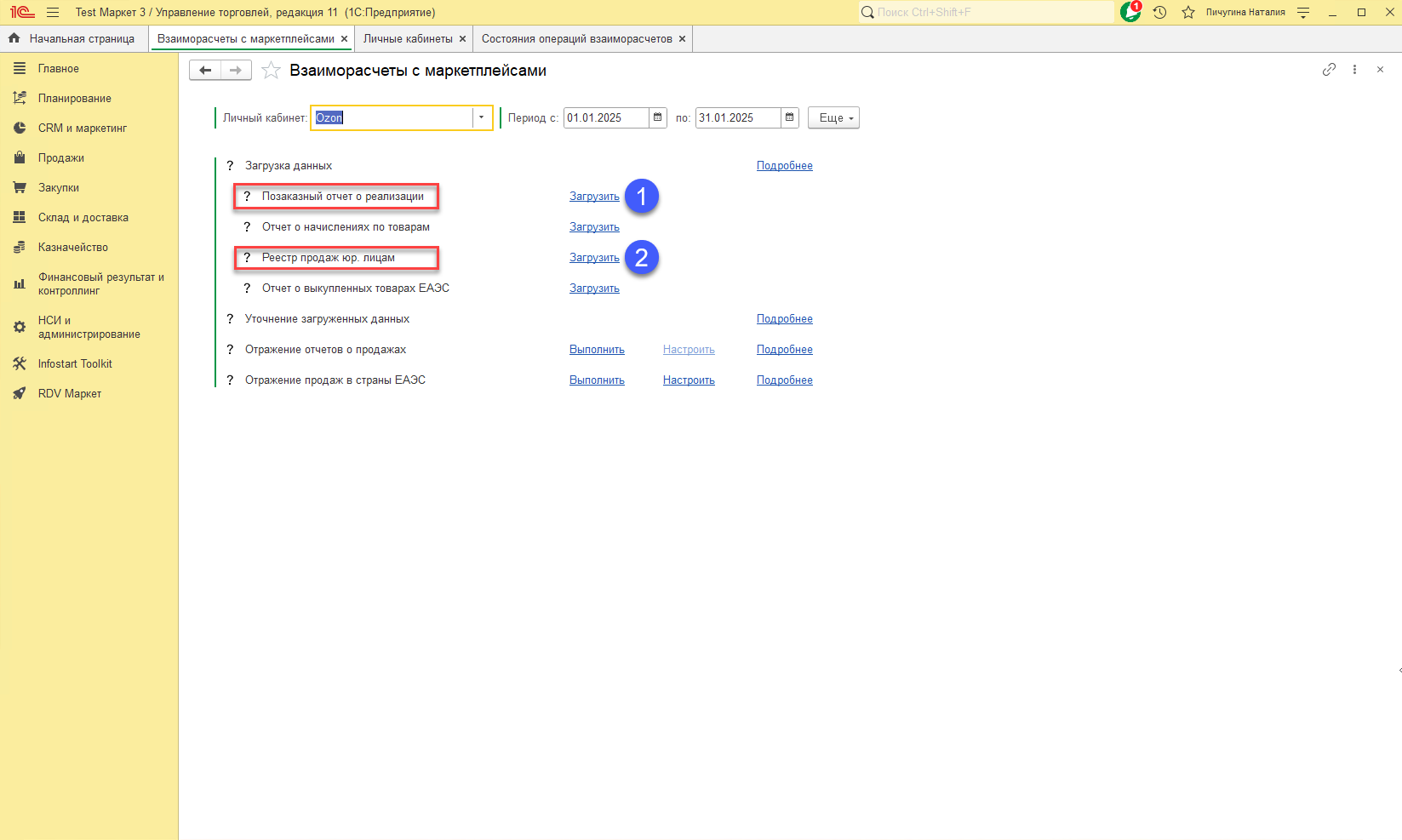Open the history clock icon
Viewport: 1402px width, 840px height.
(x=1159, y=12)
